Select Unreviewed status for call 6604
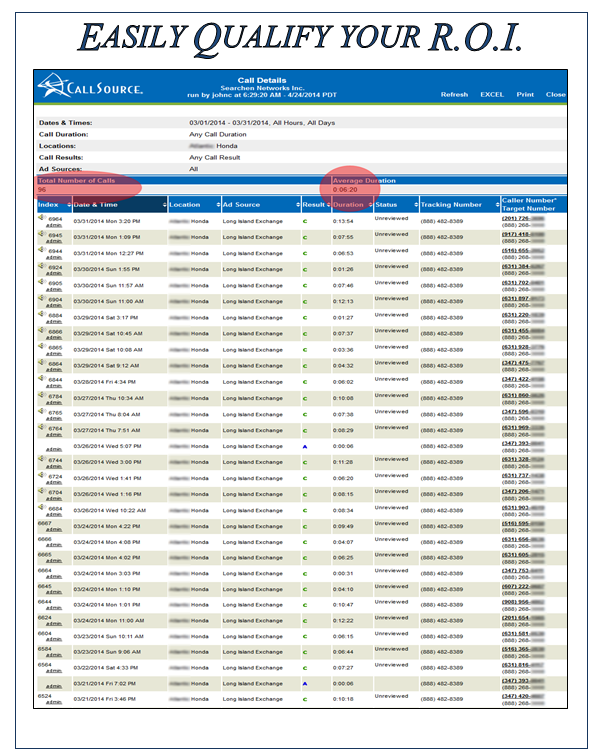The image size is (595, 751). [391, 634]
